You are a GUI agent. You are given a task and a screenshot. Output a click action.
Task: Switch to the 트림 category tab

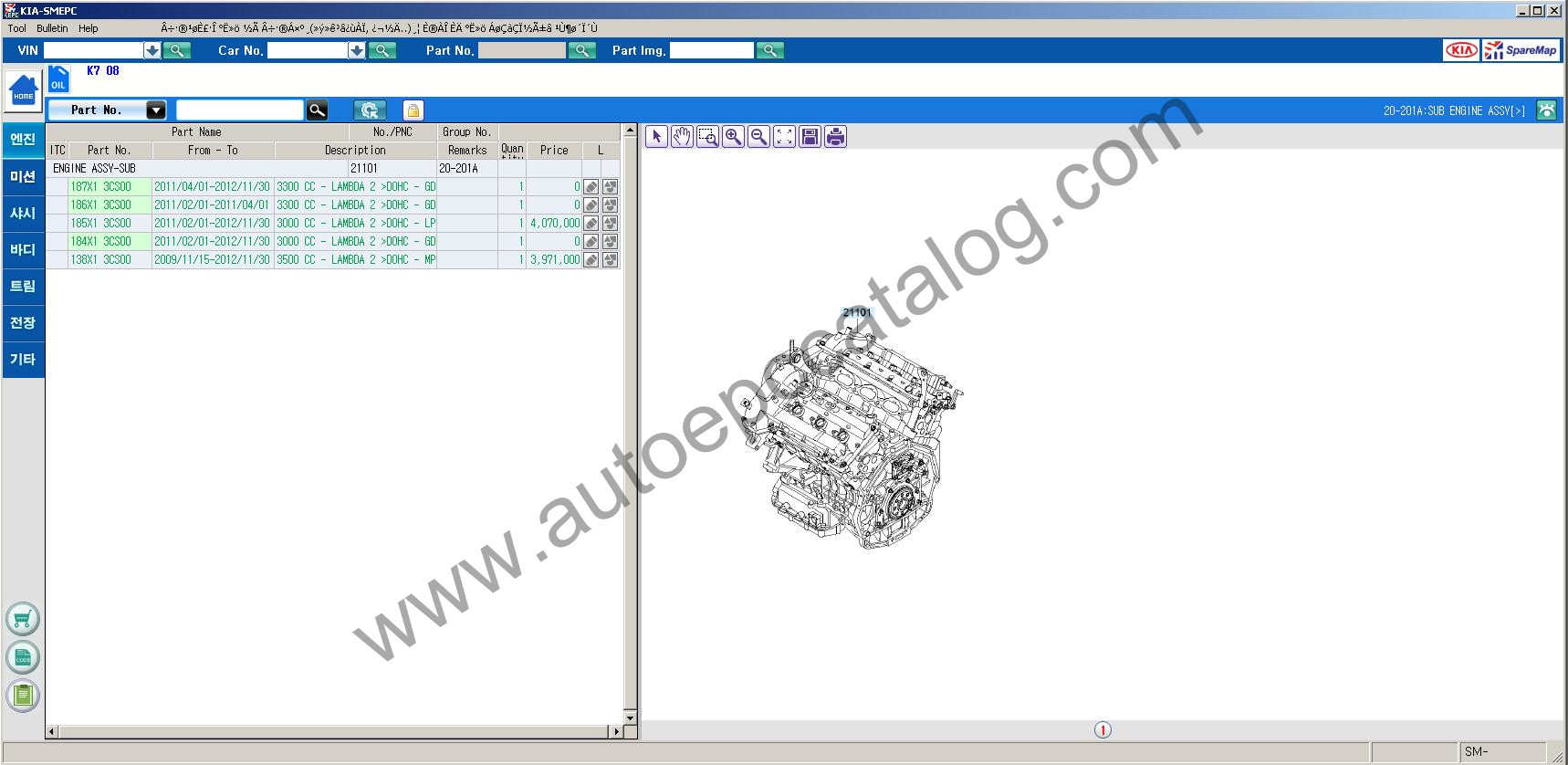23,286
